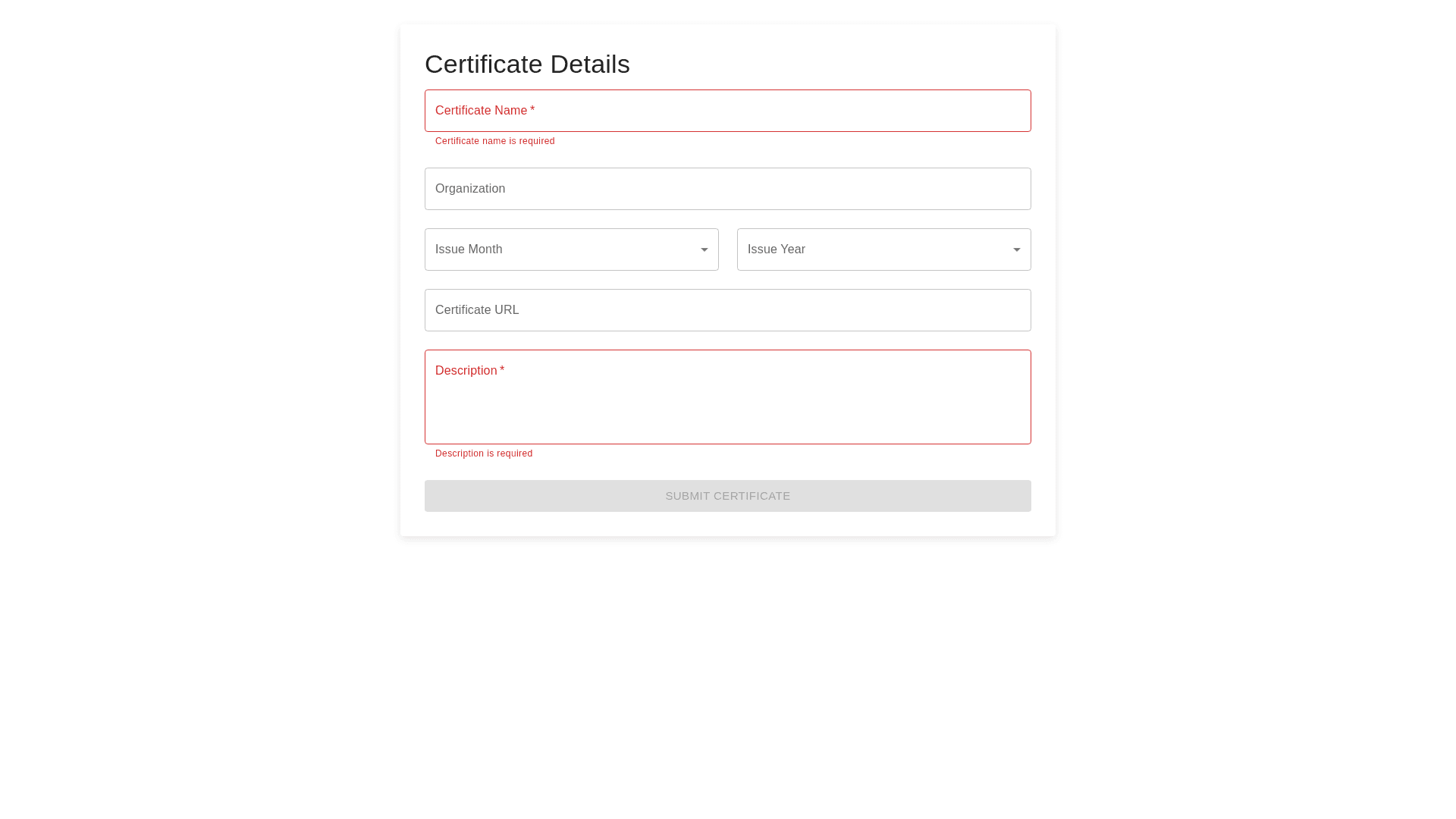Click inside the Description text area
The image size is (1456, 819).
(728, 406)
